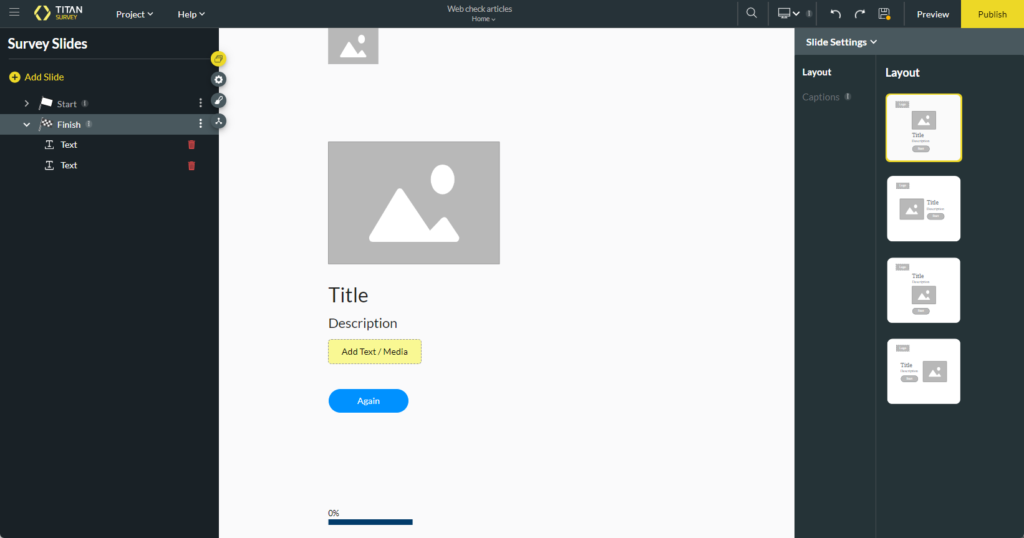Open the Home project dropdown under Web check articles
Viewport: 1024px width, 538px height.
[483, 20]
